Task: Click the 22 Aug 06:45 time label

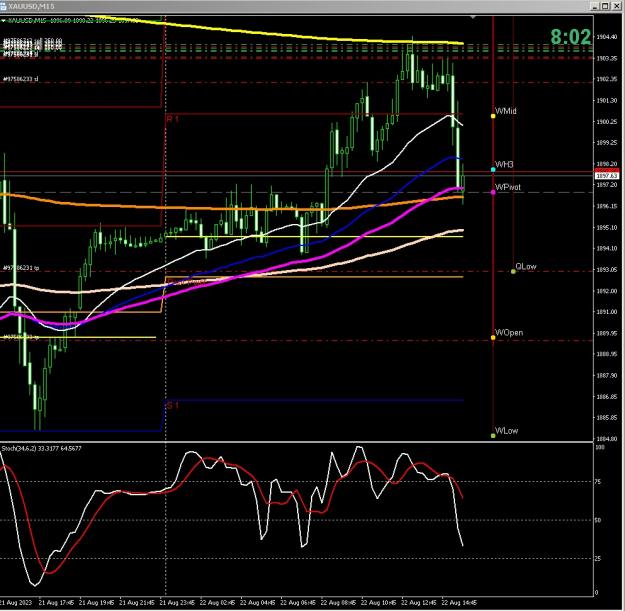Action: 298,603
